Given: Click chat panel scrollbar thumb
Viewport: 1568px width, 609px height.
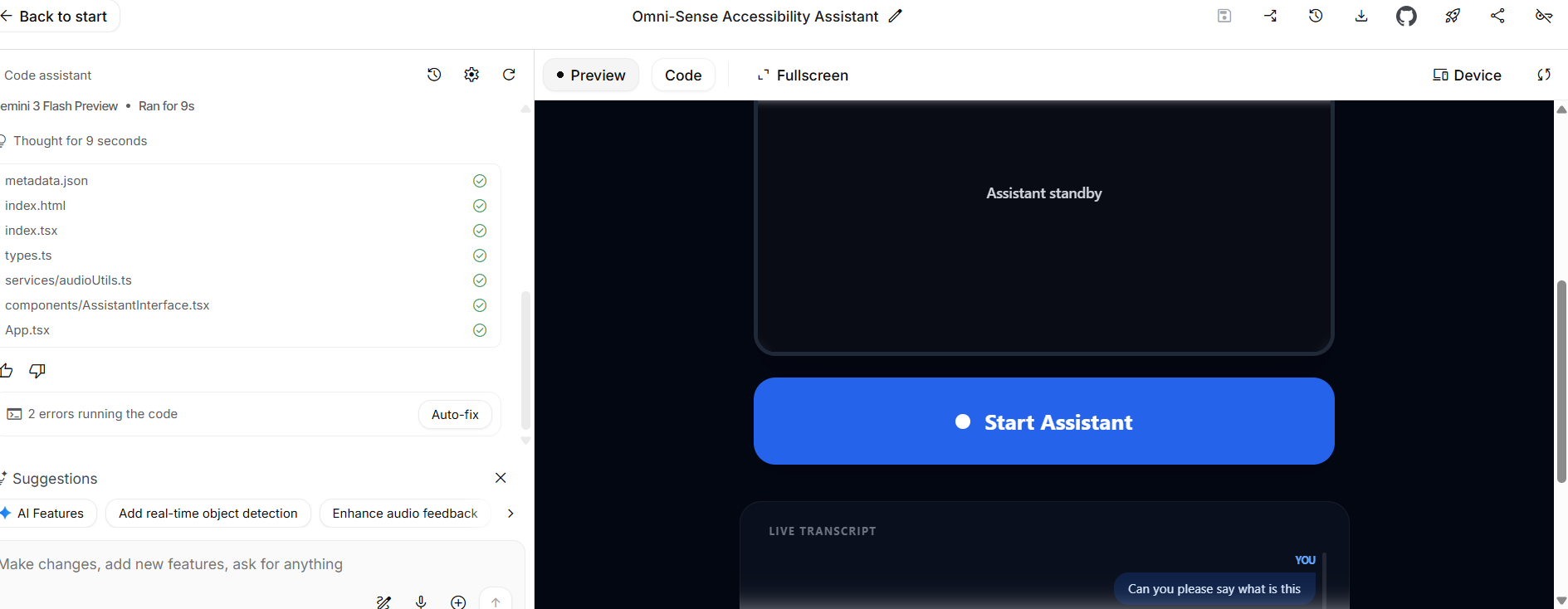Looking at the screenshot, I should (525, 359).
